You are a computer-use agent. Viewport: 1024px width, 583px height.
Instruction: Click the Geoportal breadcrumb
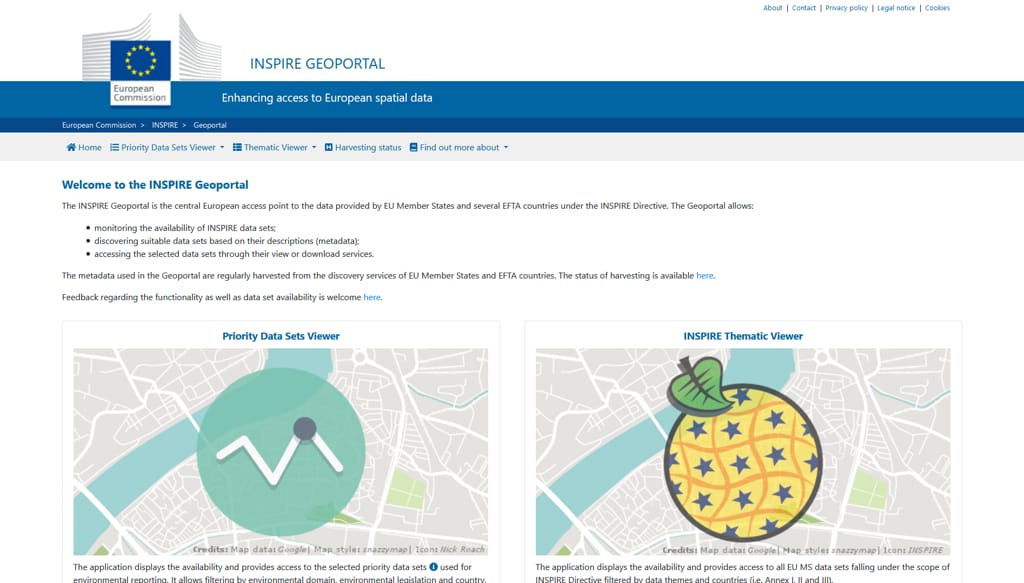[x=210, y=125]
